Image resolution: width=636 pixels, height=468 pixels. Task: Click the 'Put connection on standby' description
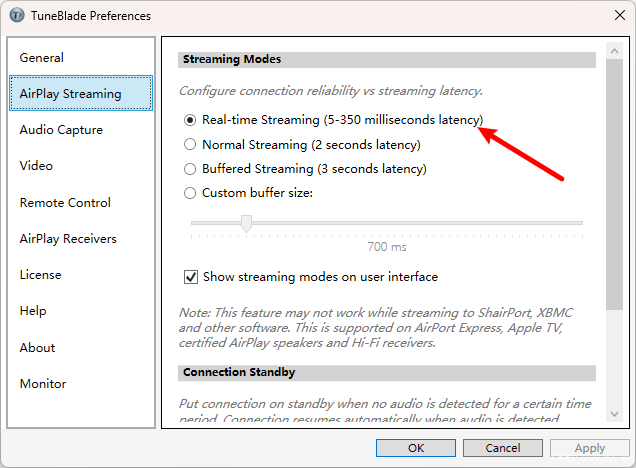coord(385,411)
